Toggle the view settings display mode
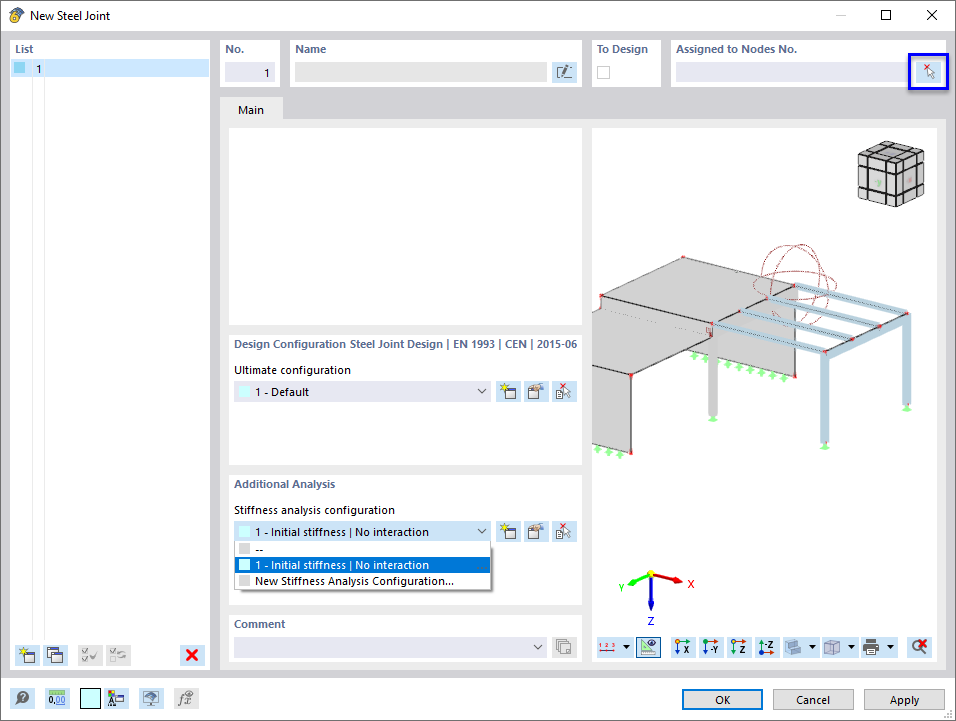 click(648, 647)
